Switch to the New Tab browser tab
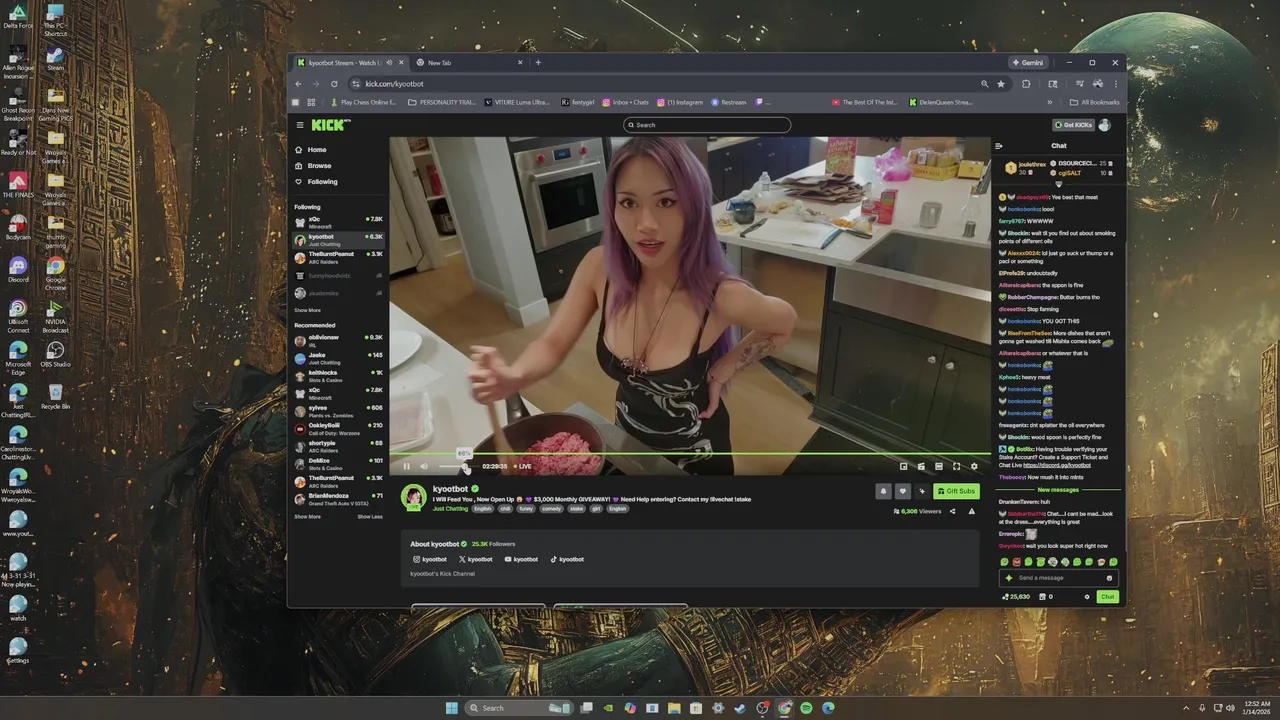 469,62
